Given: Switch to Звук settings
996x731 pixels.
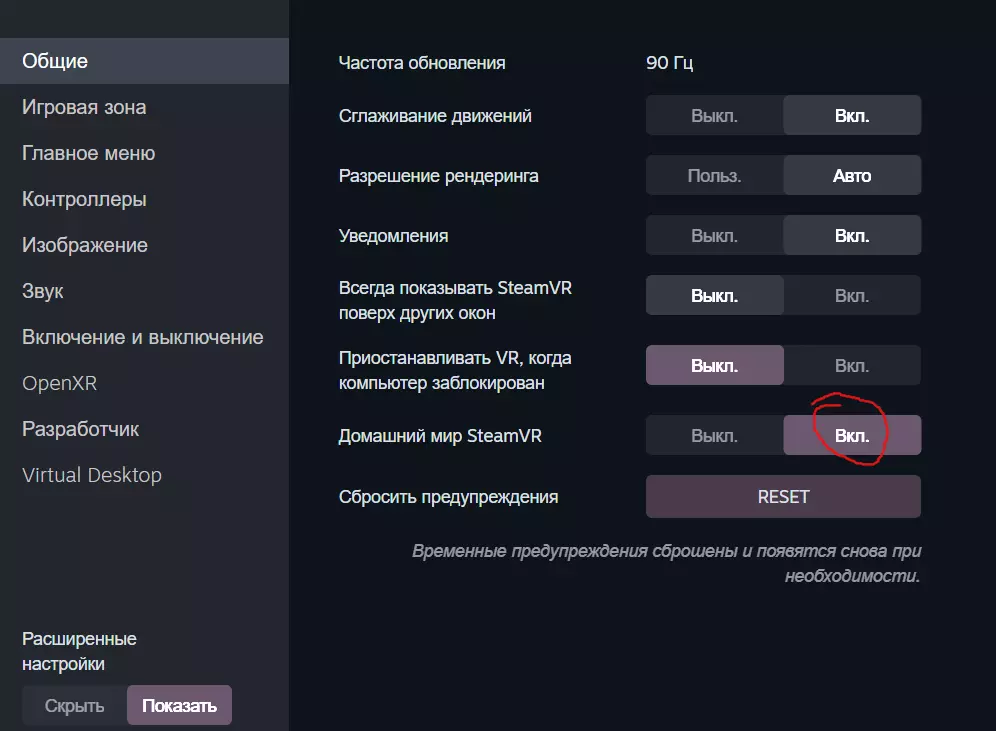Looking at the screenshot, I should pyautogui.click(x=43, y=291).
